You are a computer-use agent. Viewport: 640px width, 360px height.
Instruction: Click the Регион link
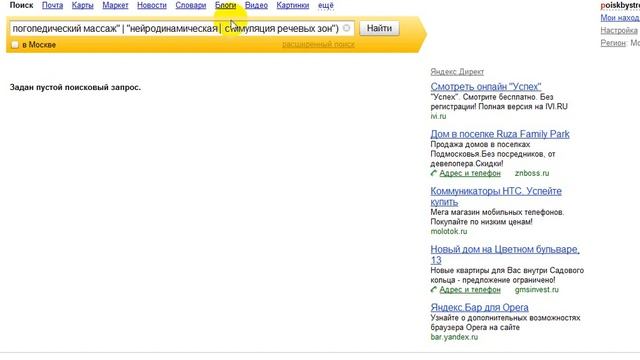point(613,43)
